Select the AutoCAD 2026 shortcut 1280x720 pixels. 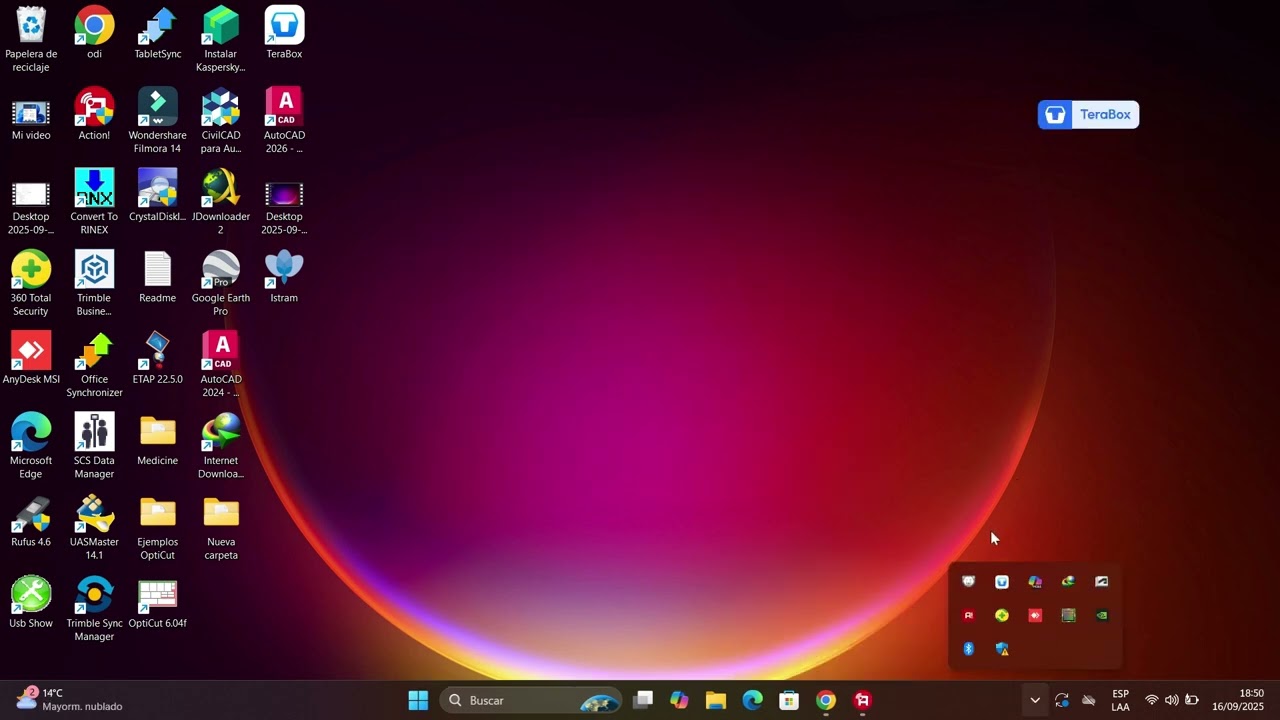click(x=284, y=121)
